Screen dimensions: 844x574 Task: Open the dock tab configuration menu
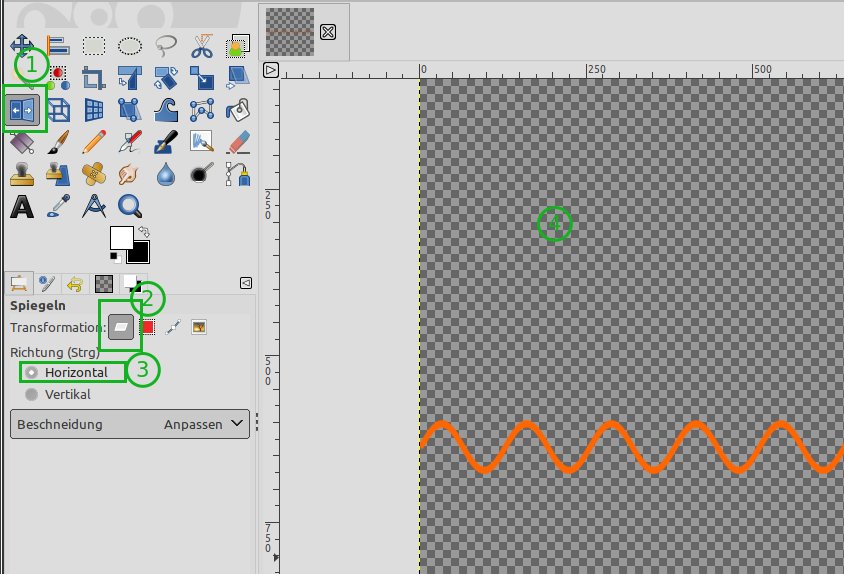tap(246, 283)
